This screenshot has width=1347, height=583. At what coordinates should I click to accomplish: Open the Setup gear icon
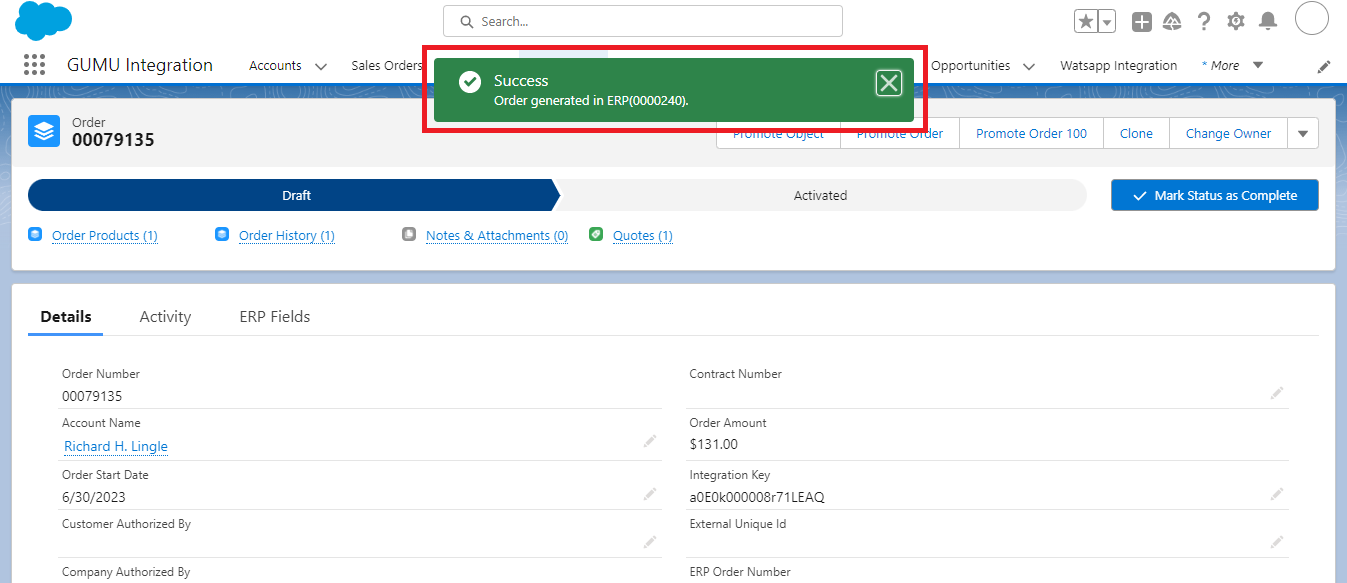pos(1236,21)
